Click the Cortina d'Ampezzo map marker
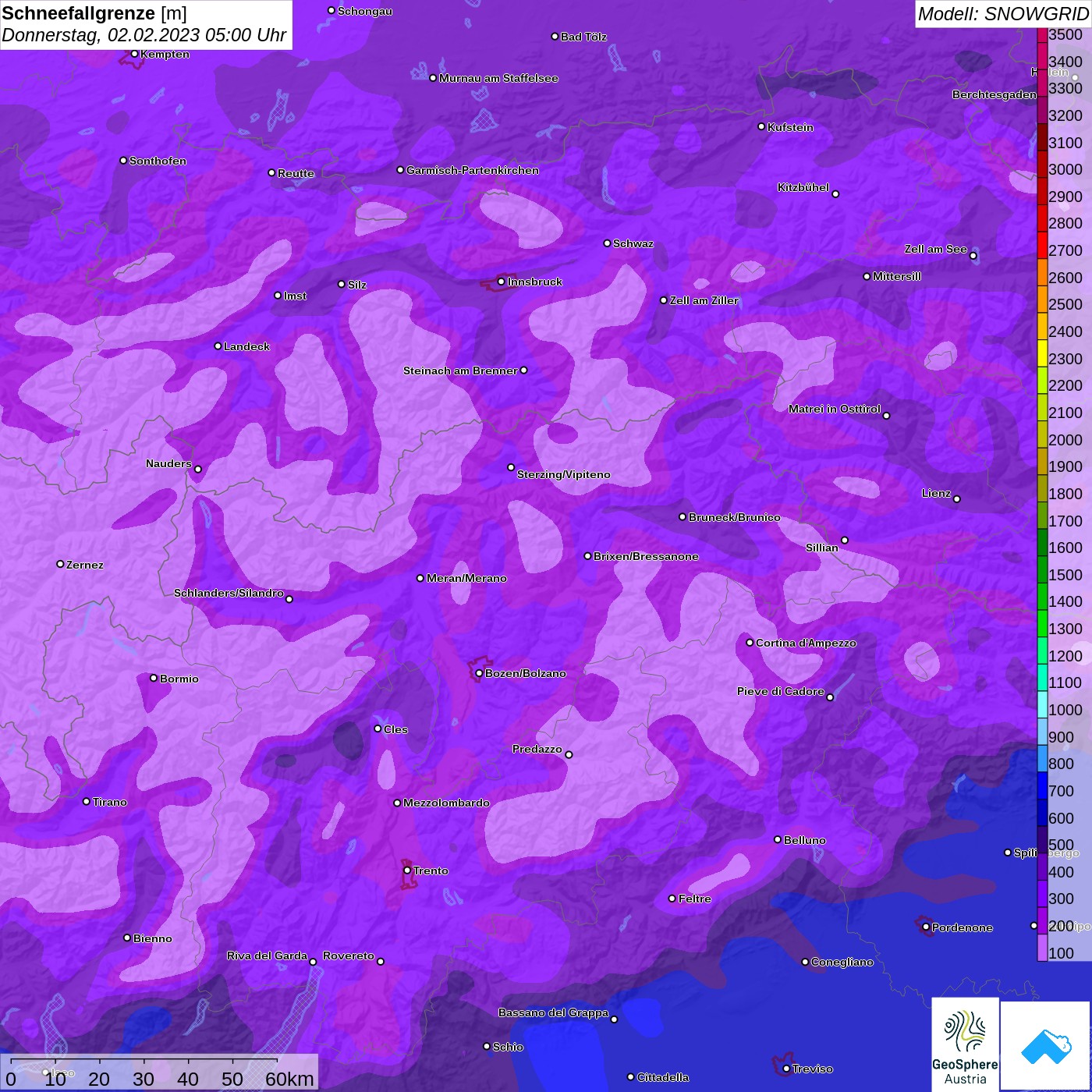 [x=750, y=643]
